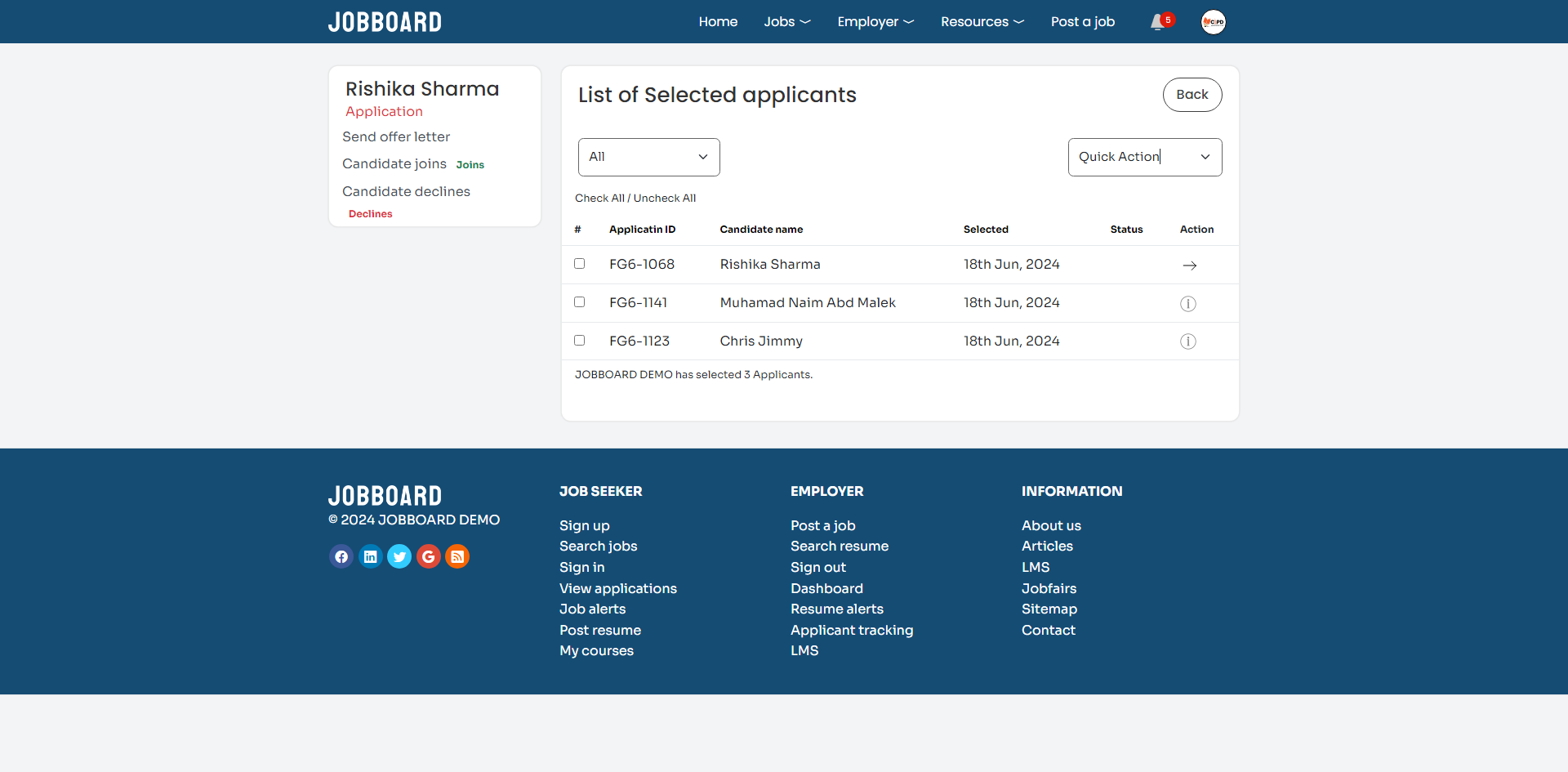Click the Declines status badge
This screenshot has width=1568, height=772.
pyautogui.click(x=371, y=214)
